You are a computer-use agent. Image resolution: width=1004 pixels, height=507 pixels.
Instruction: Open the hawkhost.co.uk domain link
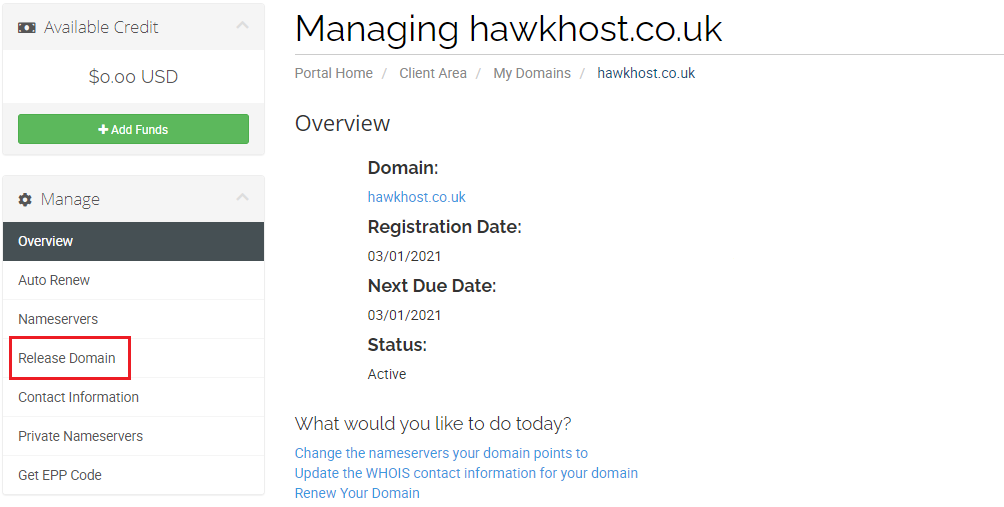click(x=417, y=197)
